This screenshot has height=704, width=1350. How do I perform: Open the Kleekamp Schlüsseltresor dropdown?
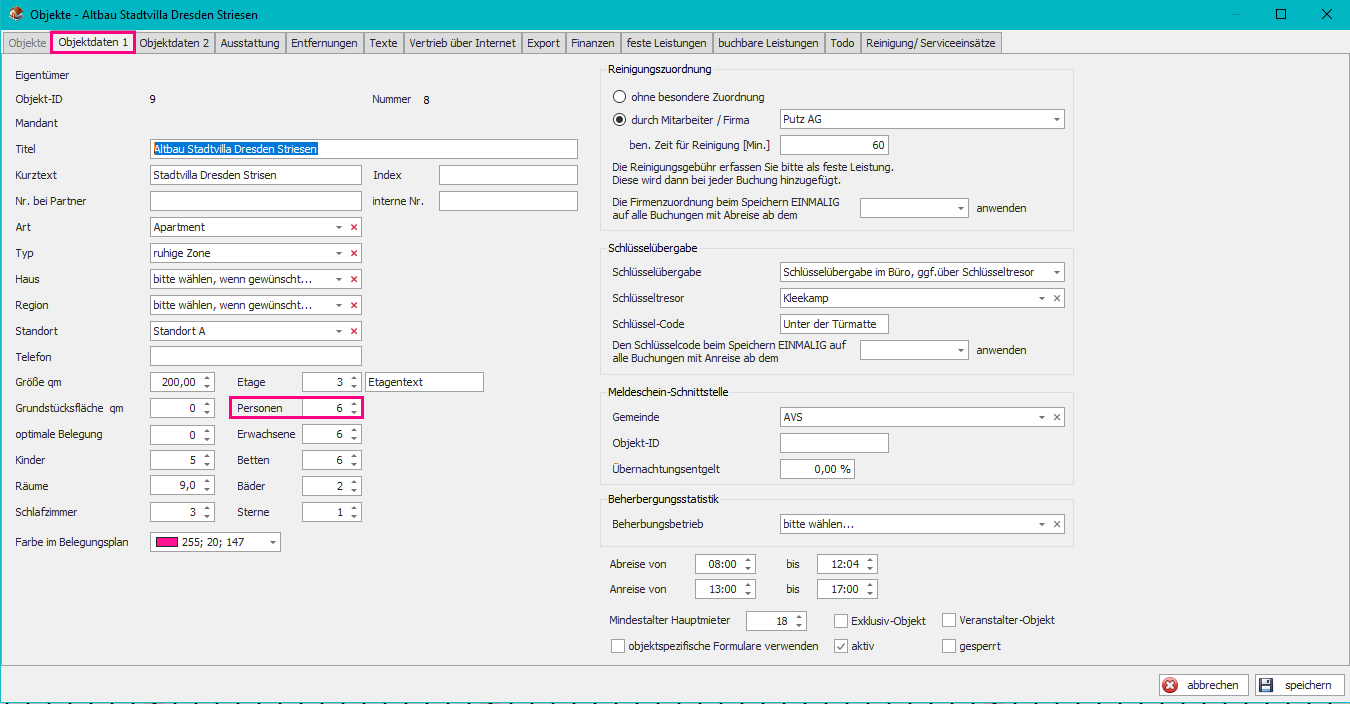click(1042, 298)
